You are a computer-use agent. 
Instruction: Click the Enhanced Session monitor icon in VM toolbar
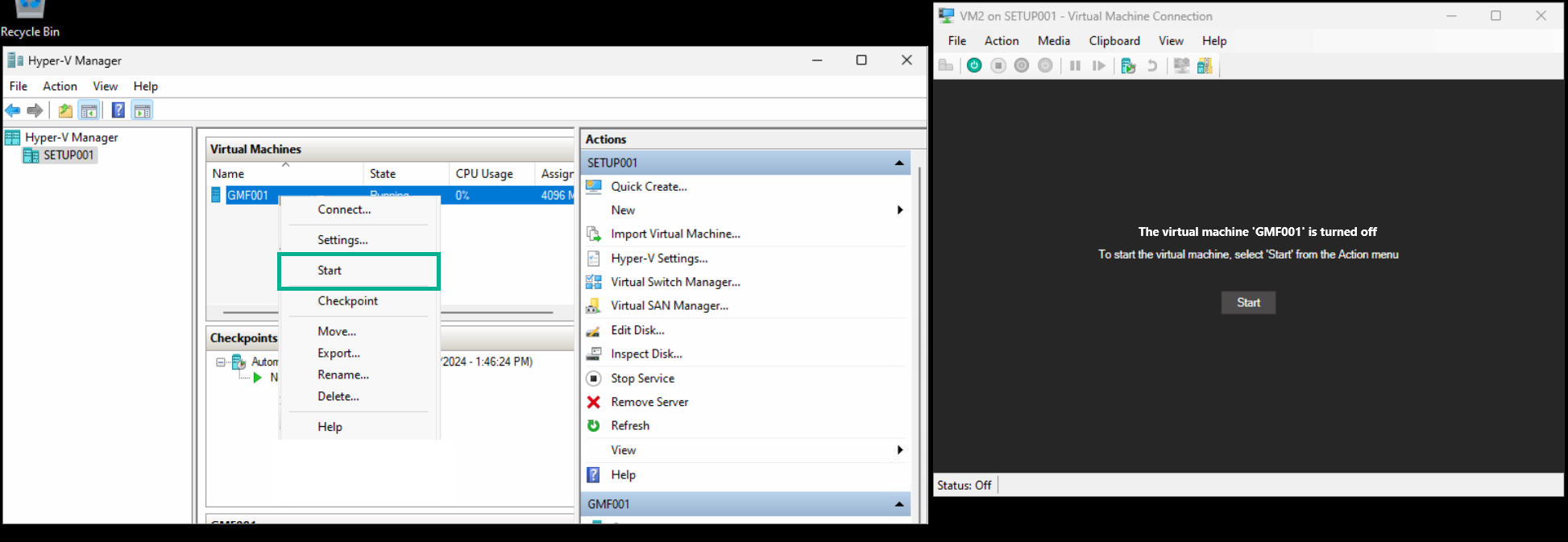(1181, 66)
